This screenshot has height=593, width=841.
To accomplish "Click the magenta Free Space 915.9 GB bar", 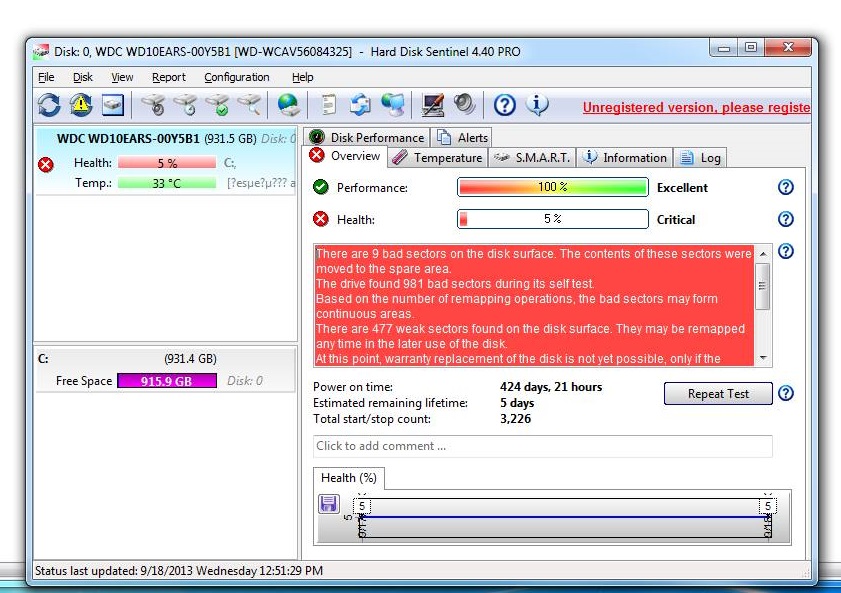I will coord(167,381).
